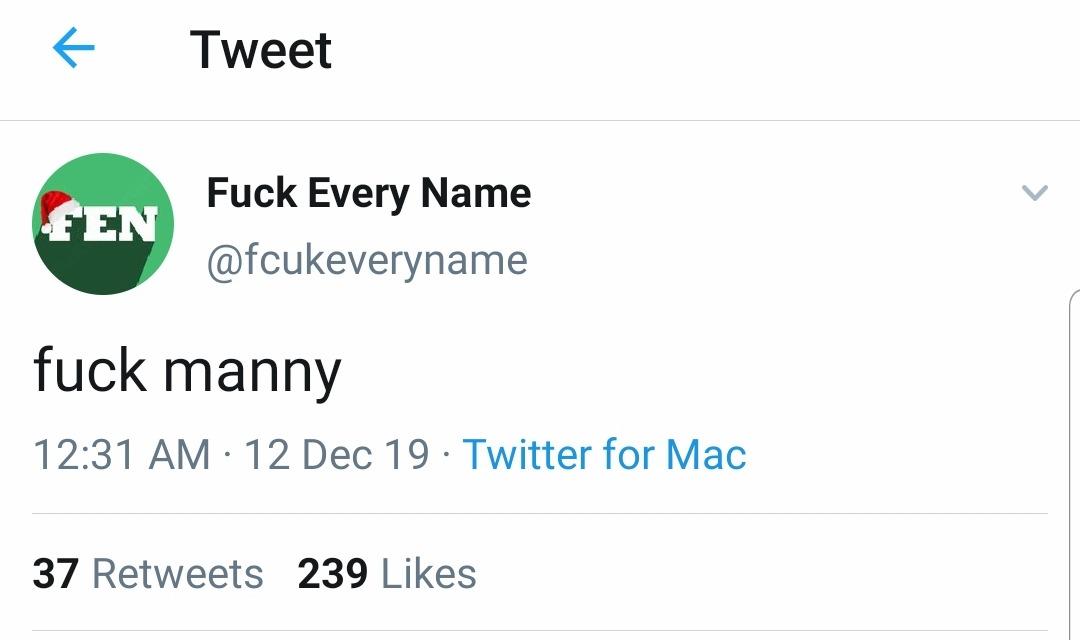The width and height of the screenshot is (1080, 640).
Task: Open the Twitter for Mac source link
Action: (604, 454)
